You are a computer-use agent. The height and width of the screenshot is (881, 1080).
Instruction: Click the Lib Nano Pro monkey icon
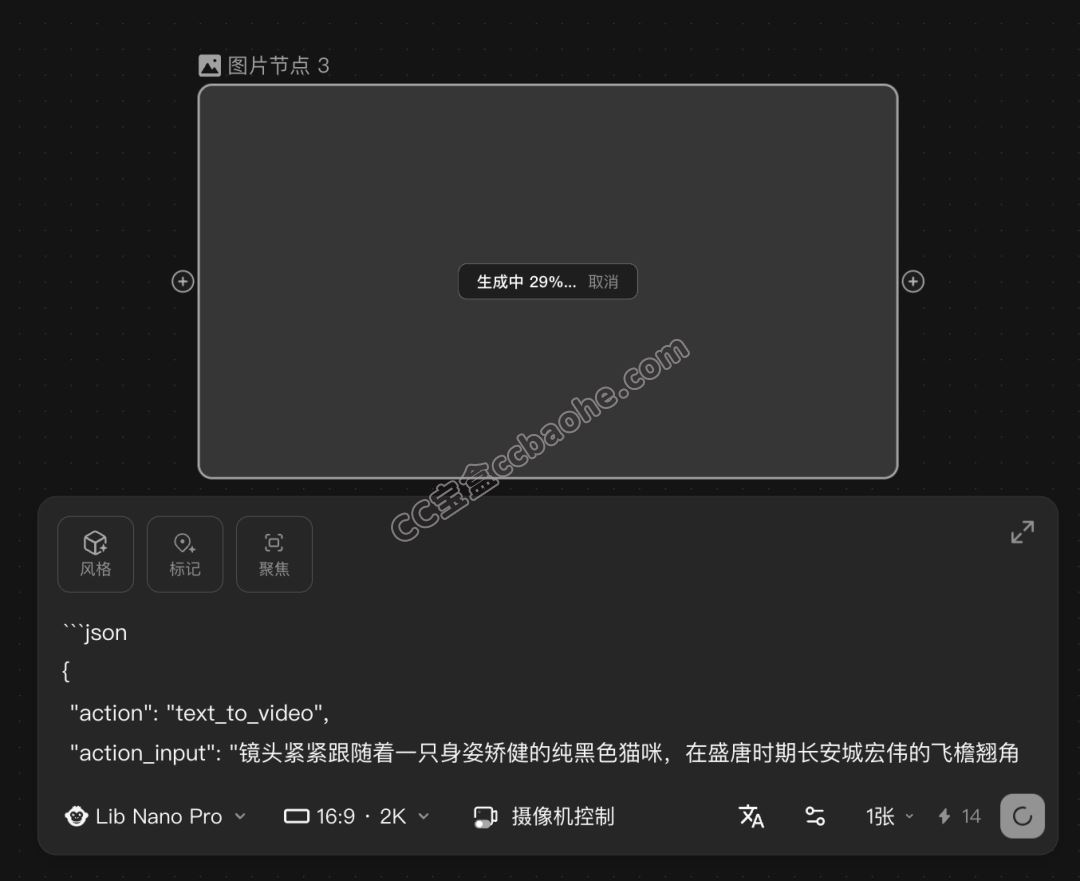(76, 816)
